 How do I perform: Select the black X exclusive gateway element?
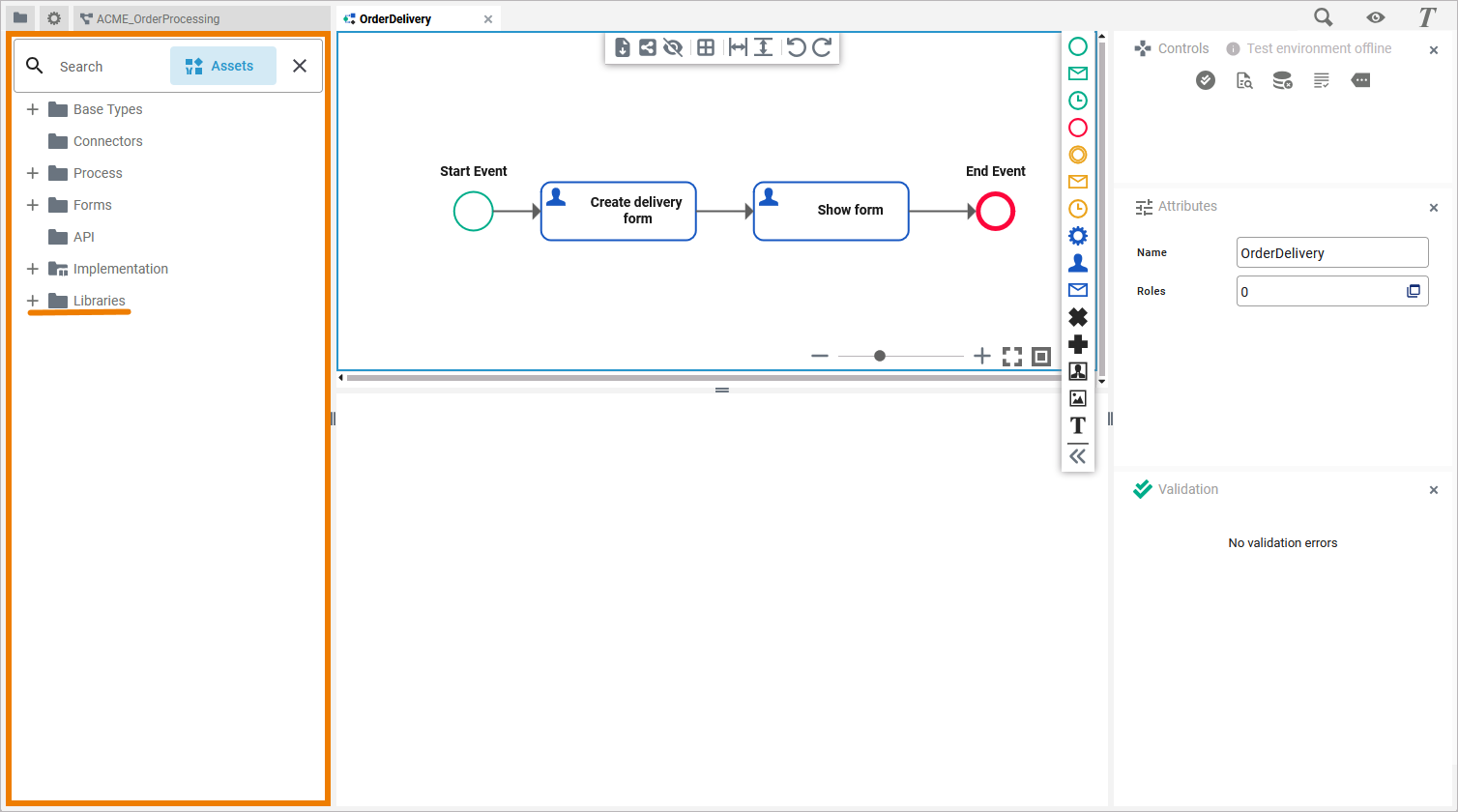point(1077,317)
